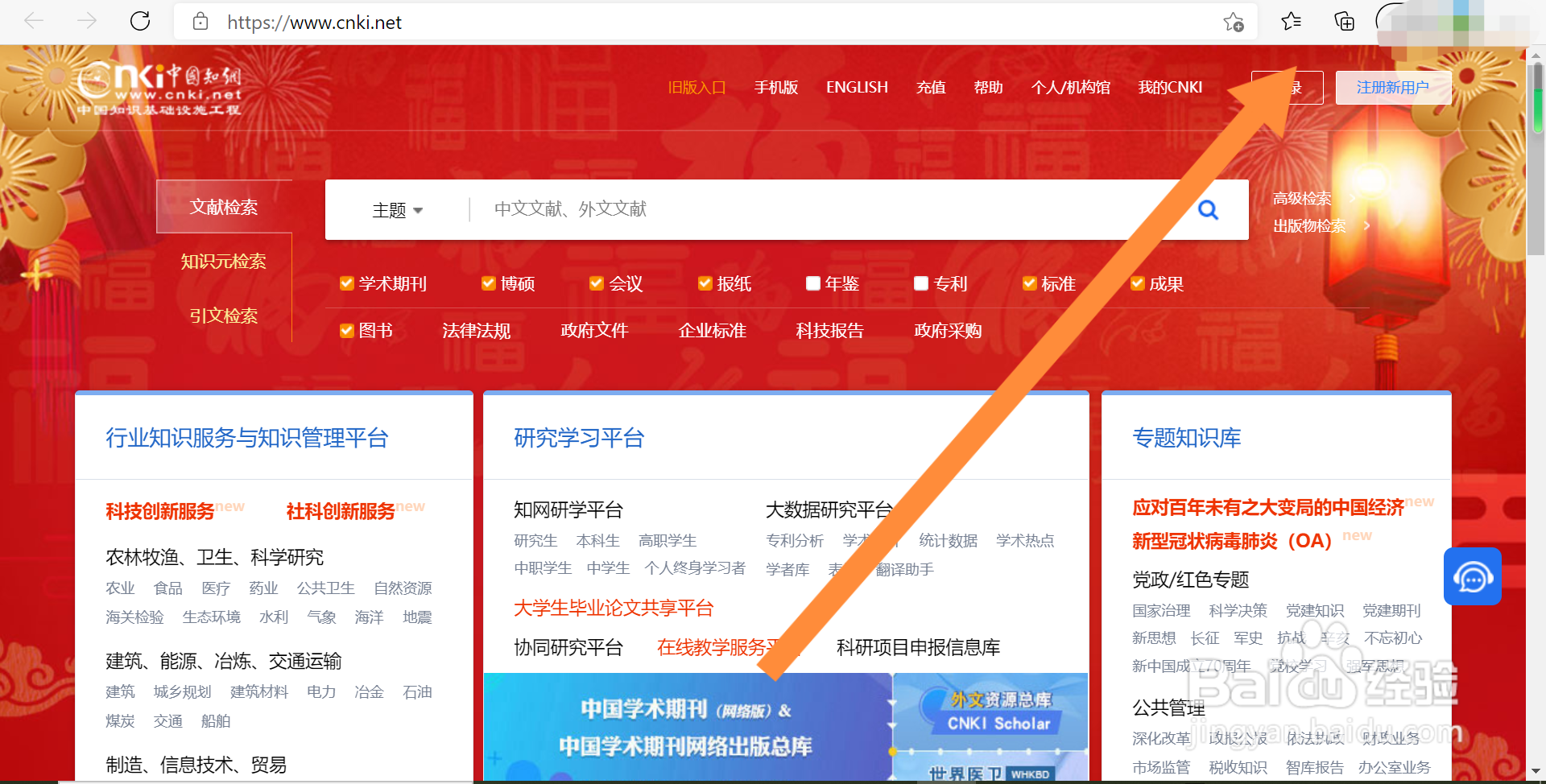
Task: Expand 出版物检索 via its arrow
Action: pos(1366,226)
